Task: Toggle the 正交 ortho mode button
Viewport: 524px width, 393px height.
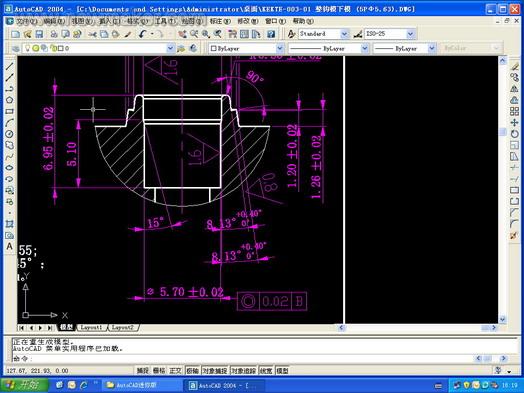Action: (175, 371)
